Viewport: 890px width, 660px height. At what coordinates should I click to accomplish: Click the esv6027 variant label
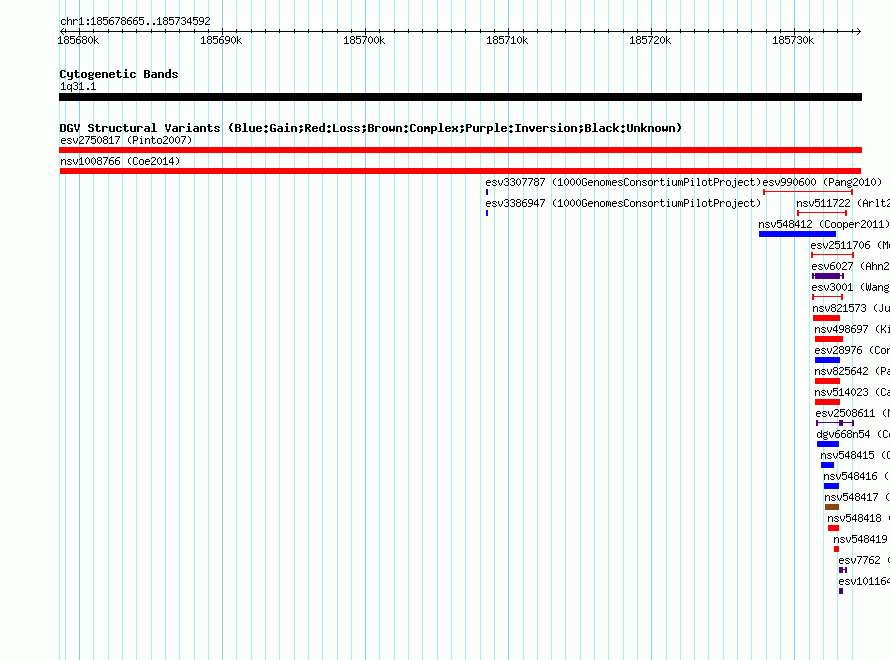click(x=850, y=266)
